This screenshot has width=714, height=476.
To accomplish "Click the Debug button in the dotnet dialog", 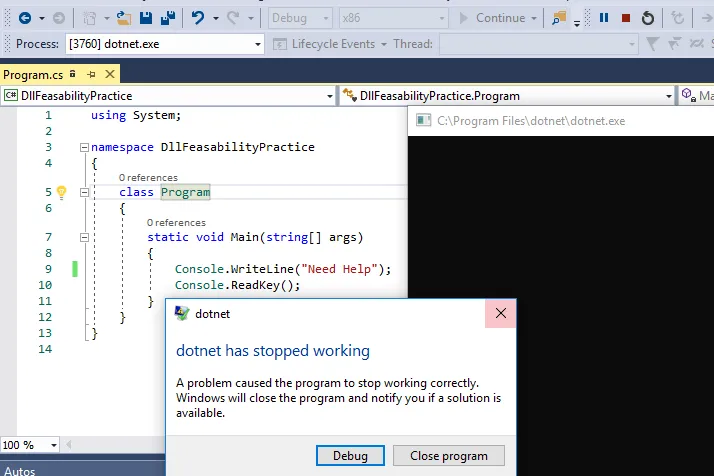I will point(350,456).
